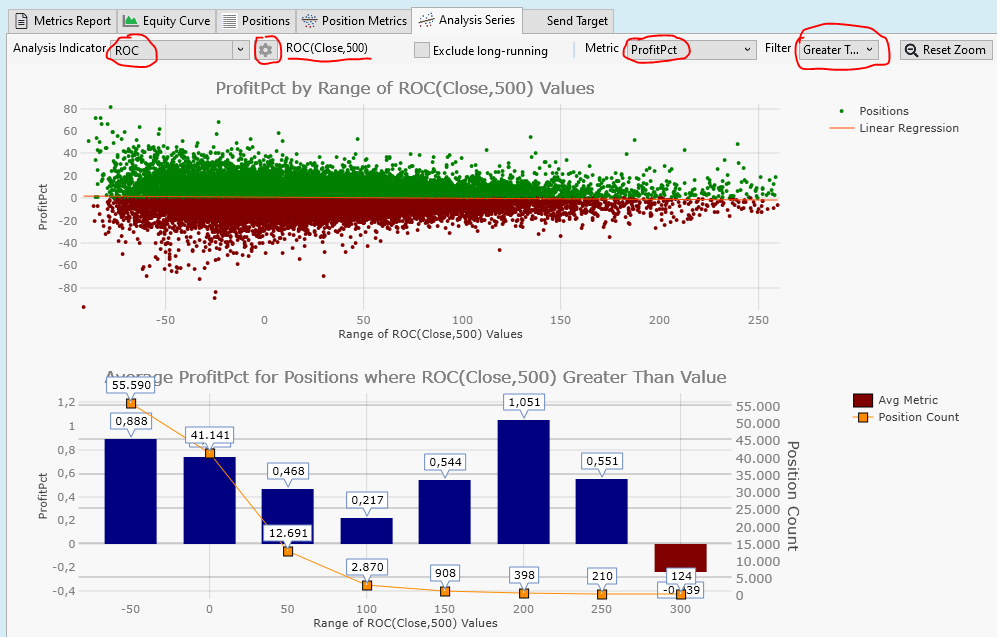
Task: Enable Exclude long-running checkbox
Action: pos(422,50)
